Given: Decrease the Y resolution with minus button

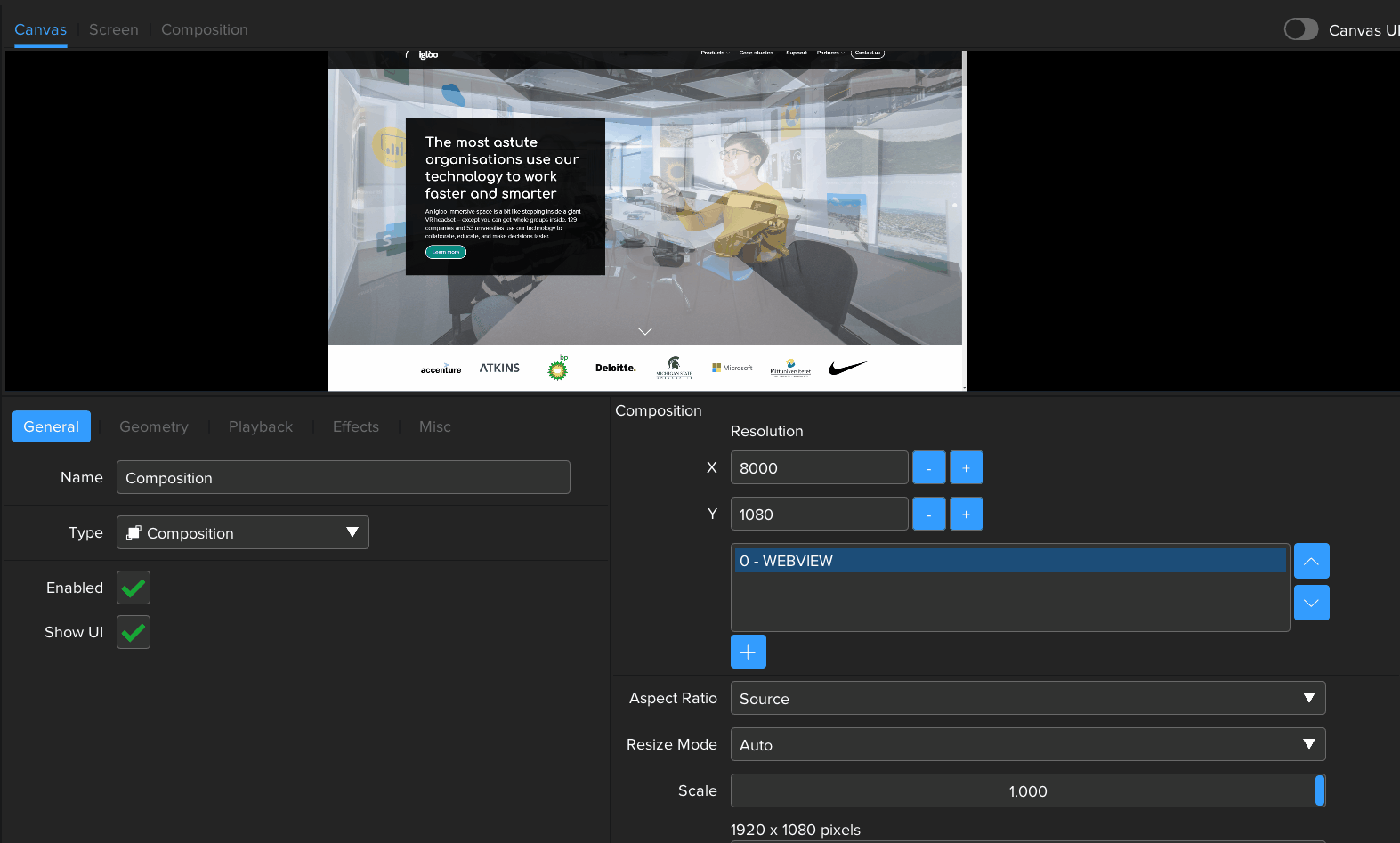Looking at the screenshot, I should 928,514.
